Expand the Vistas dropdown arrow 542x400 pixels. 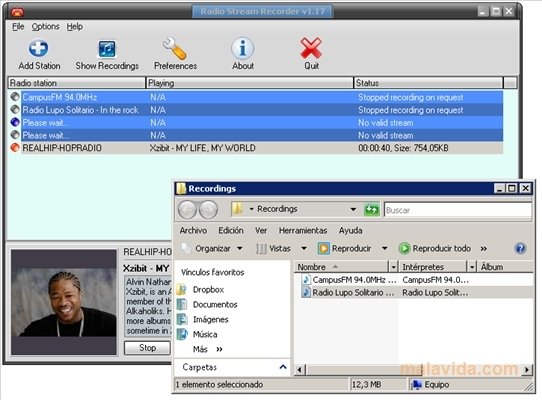304,248
